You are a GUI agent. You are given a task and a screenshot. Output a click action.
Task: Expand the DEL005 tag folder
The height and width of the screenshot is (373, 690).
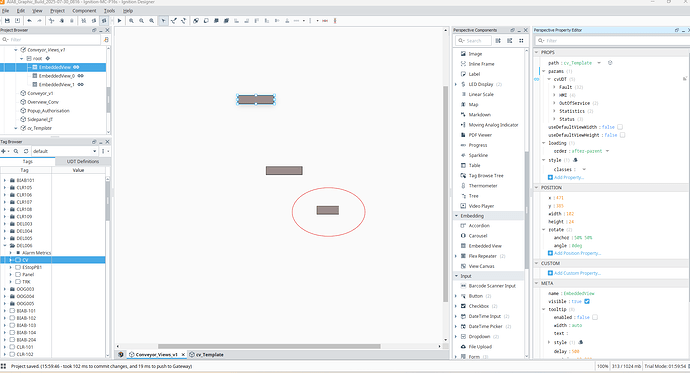tap(5, 238)
